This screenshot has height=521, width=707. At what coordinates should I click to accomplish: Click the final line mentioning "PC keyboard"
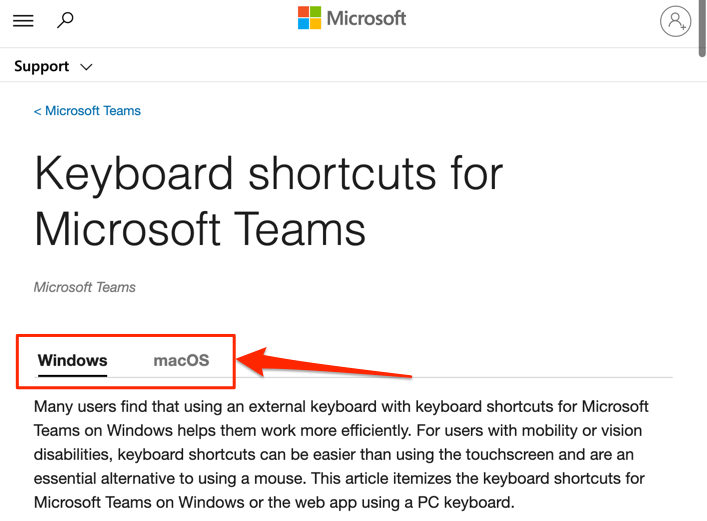coord(273,502)
